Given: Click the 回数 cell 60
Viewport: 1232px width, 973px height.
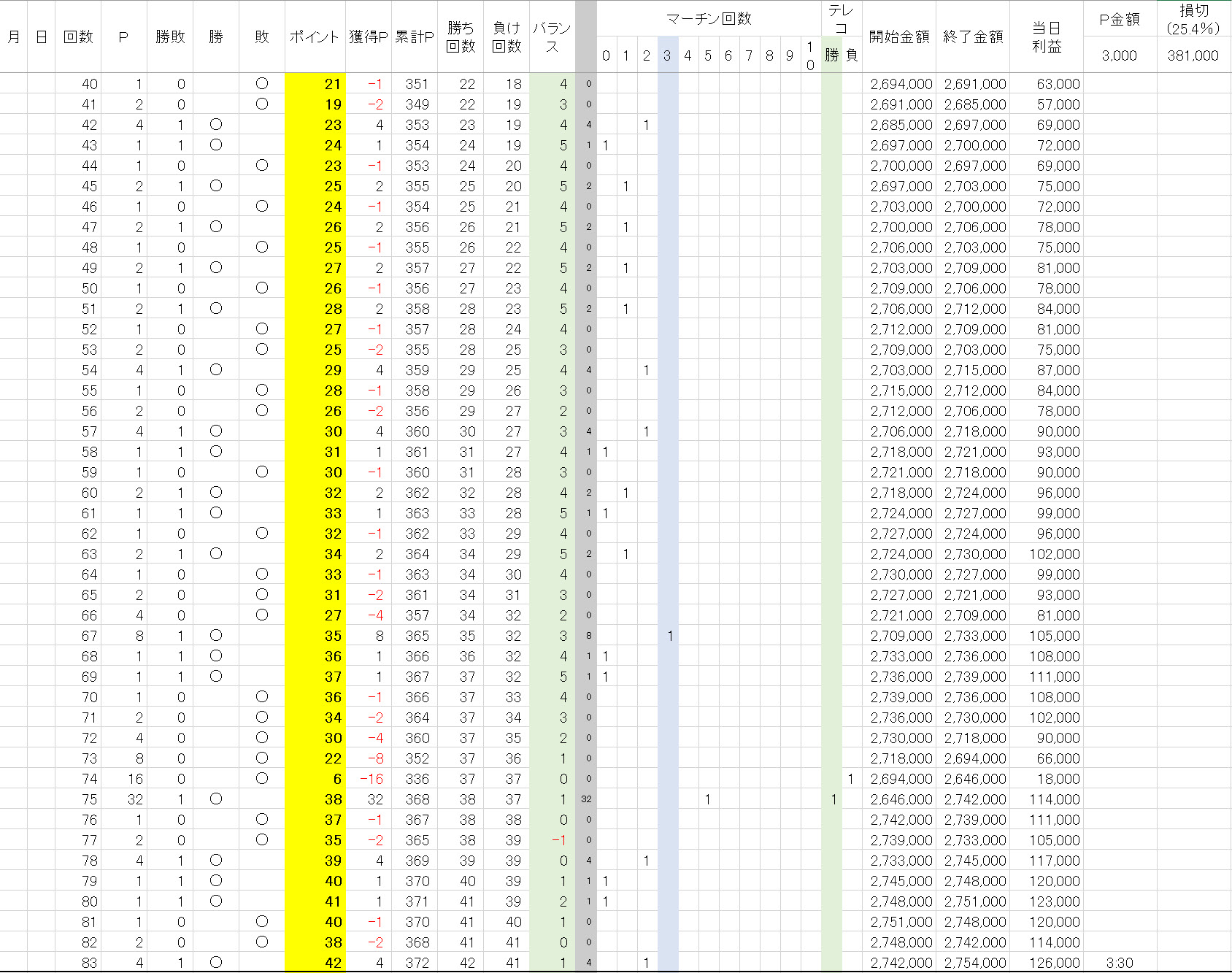Looking at the screenshot, I should 78,493.
